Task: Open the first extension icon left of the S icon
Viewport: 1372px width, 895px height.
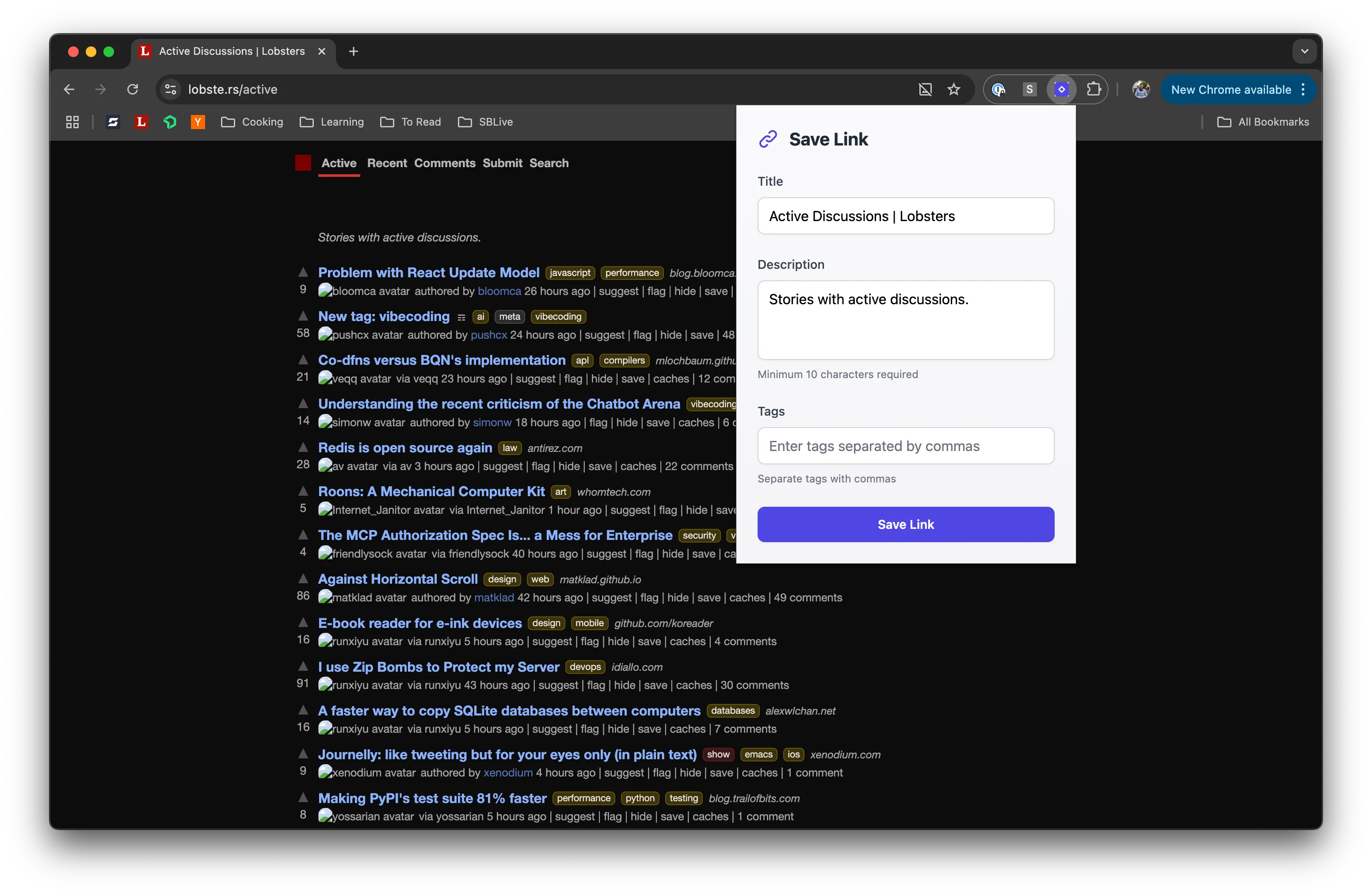Action: tap(999, 89)
